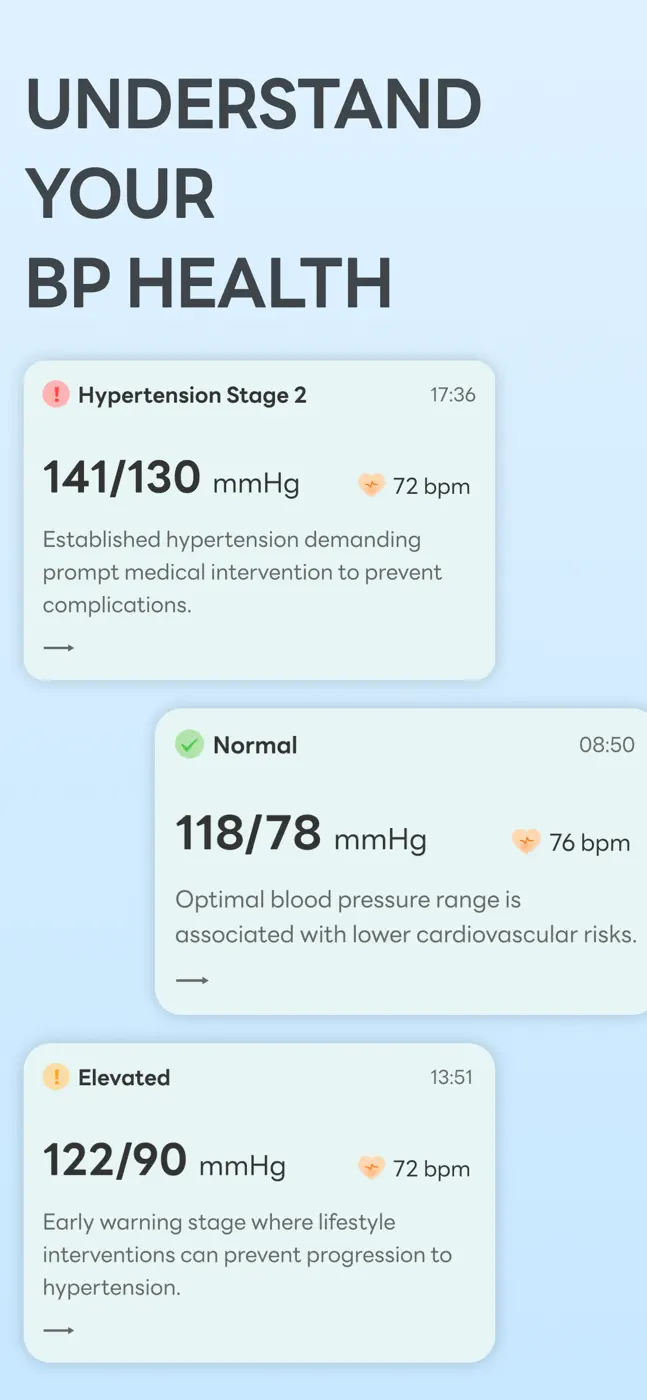The width and height of the screenshot is (647, 1400).
Task: Open details arrow in the Normal card
Action: click(x=192, y=980)
